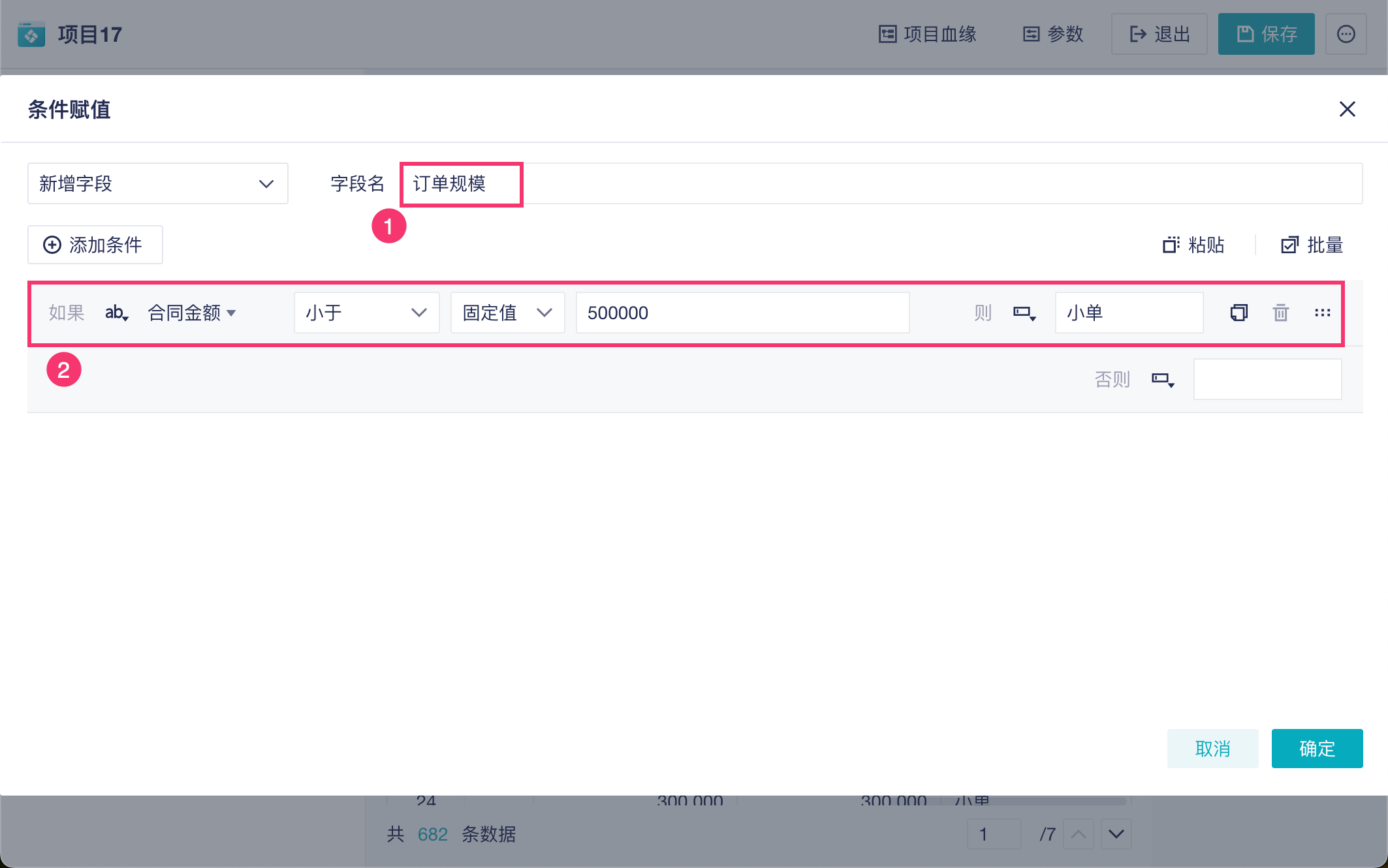This screenshot has height=868, width=1388.
Task: Expand the 合同金额 field selector
Action: pos(192,313)
